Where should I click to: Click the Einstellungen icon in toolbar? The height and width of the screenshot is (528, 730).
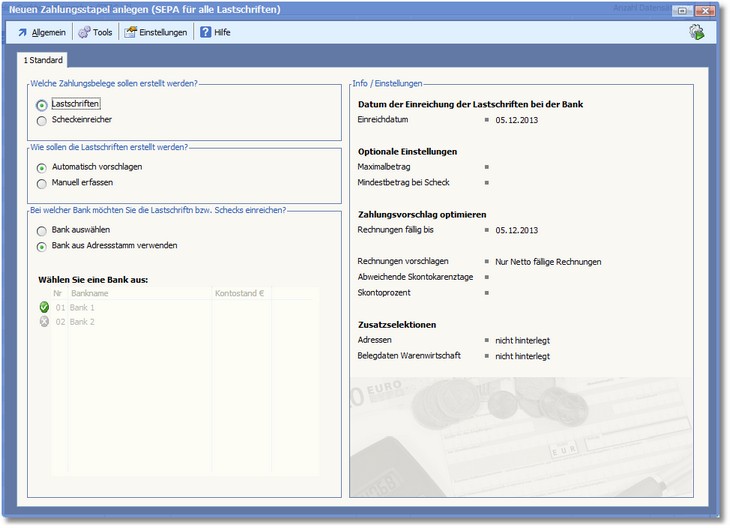pos(130,32)
